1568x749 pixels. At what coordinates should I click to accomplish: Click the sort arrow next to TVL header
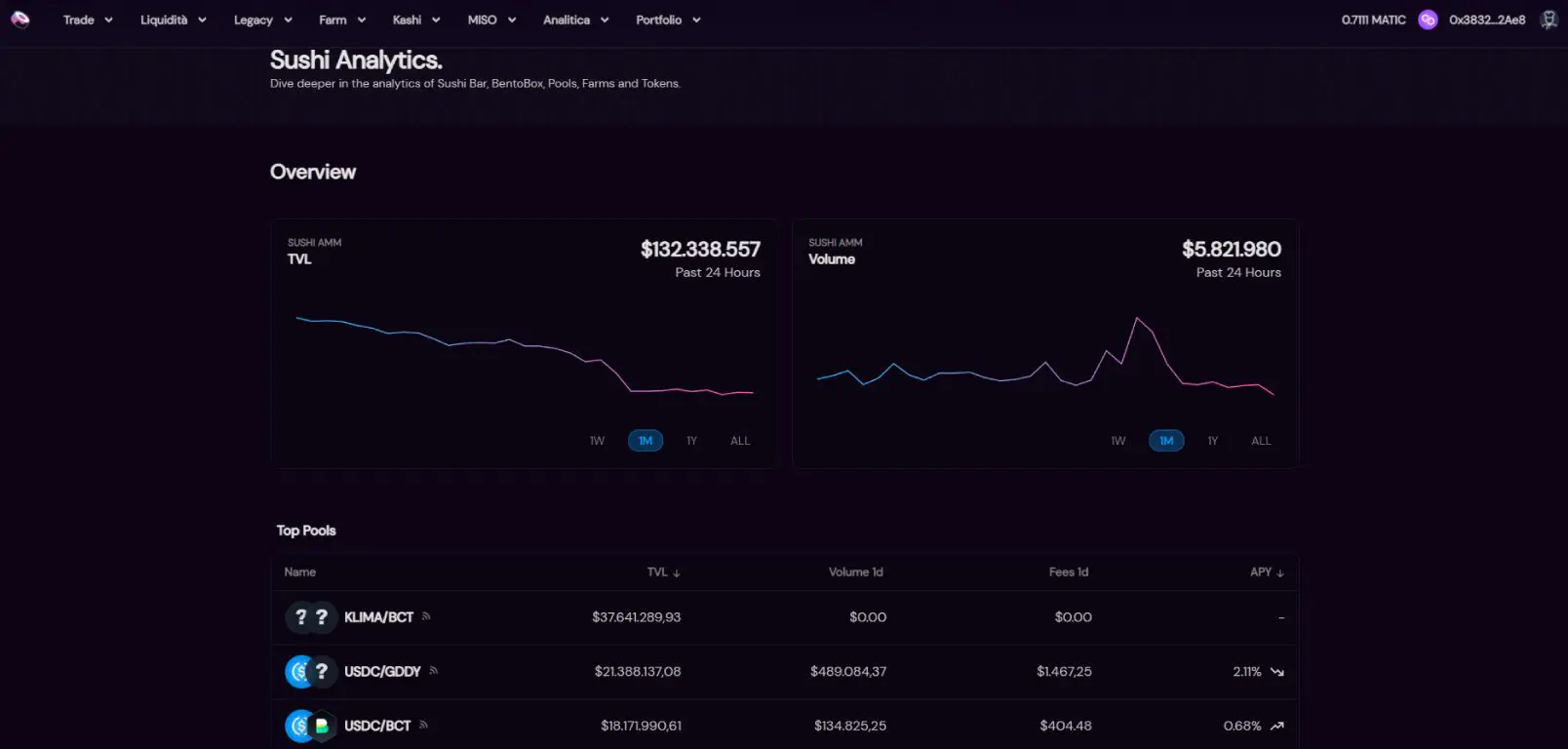pyautogui.click(x=677, y=572)
